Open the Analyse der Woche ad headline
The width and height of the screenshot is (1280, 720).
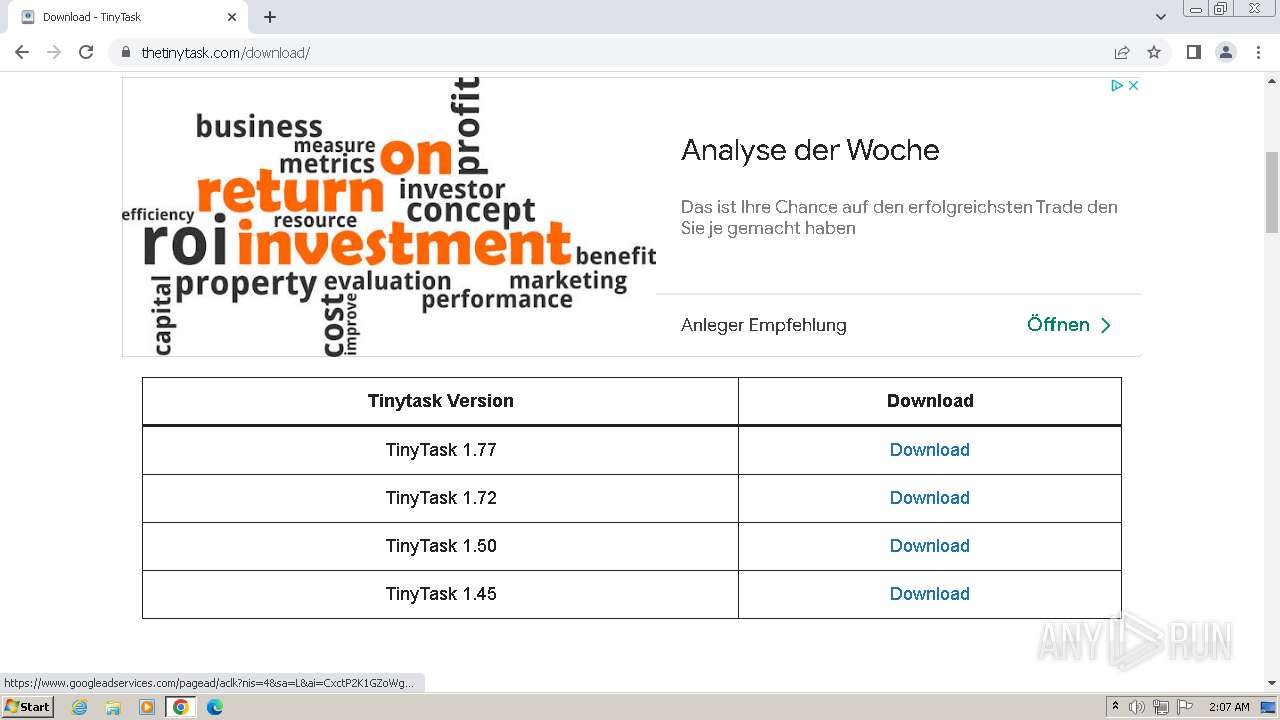(810, 150)
